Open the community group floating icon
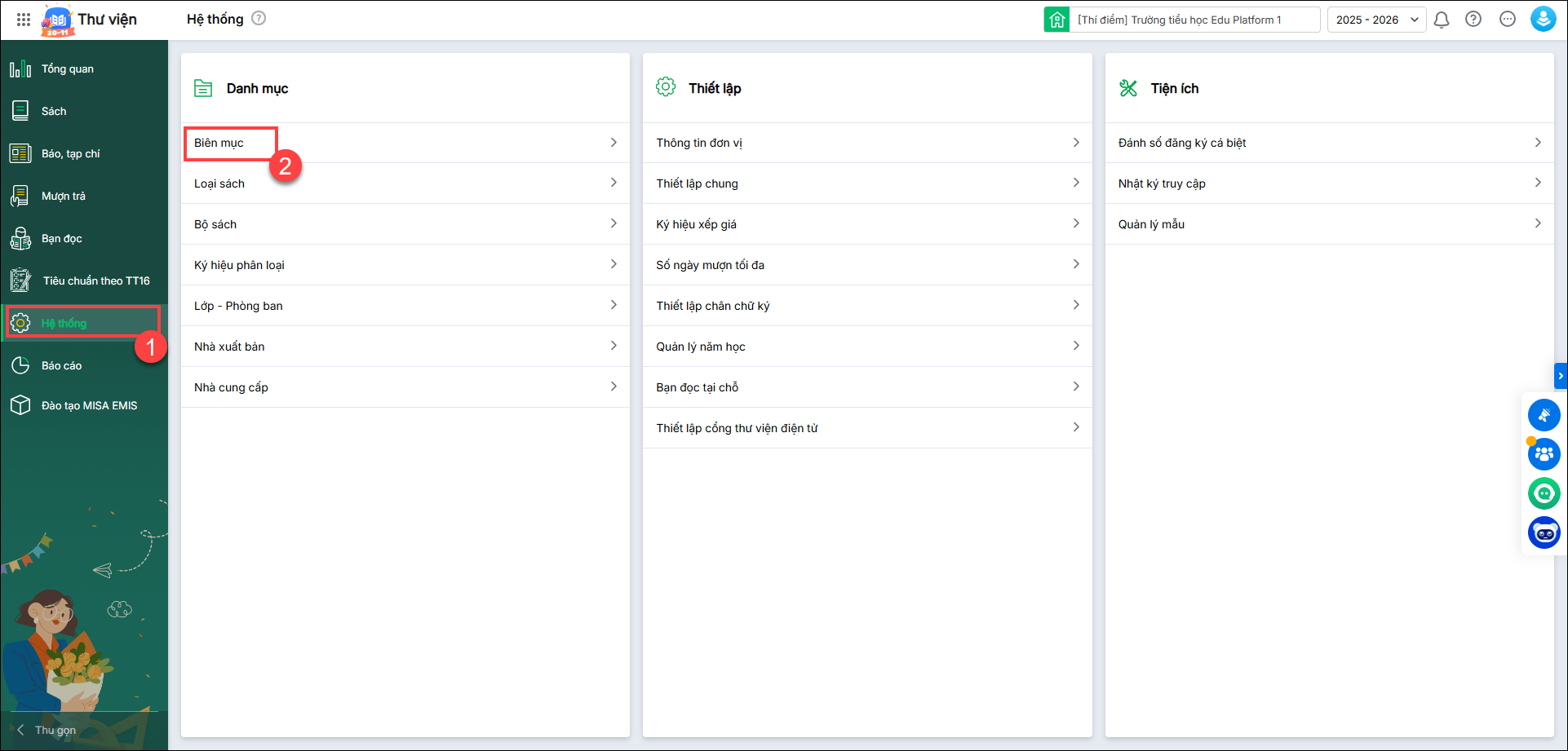Image resolution: width=1568 pixels, height=751 pixels. pyautogui.click(x=1544, y=454)
